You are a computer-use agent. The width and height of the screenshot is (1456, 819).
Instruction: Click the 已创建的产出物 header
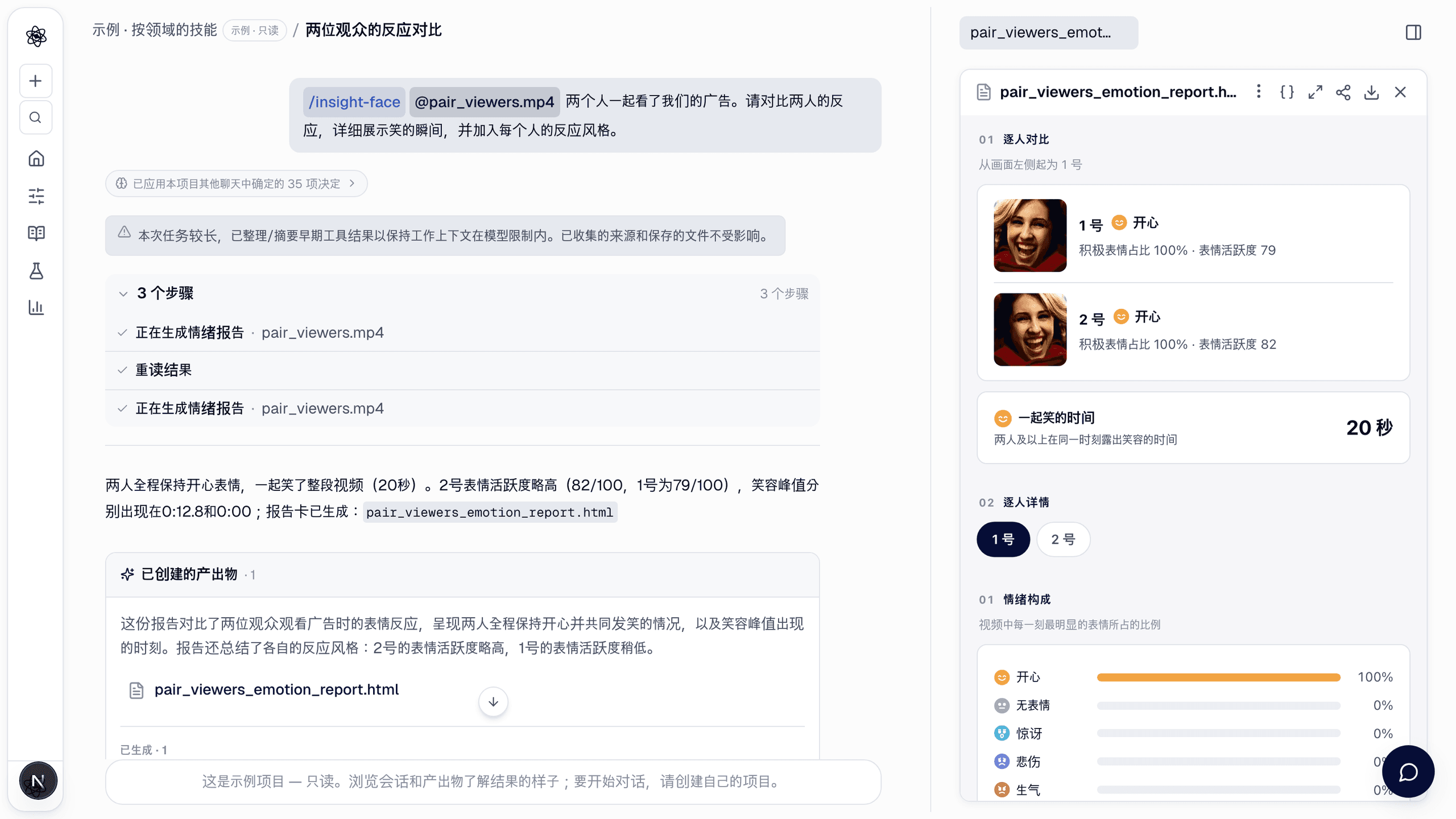pyautogui.click(x=462, y=574)
